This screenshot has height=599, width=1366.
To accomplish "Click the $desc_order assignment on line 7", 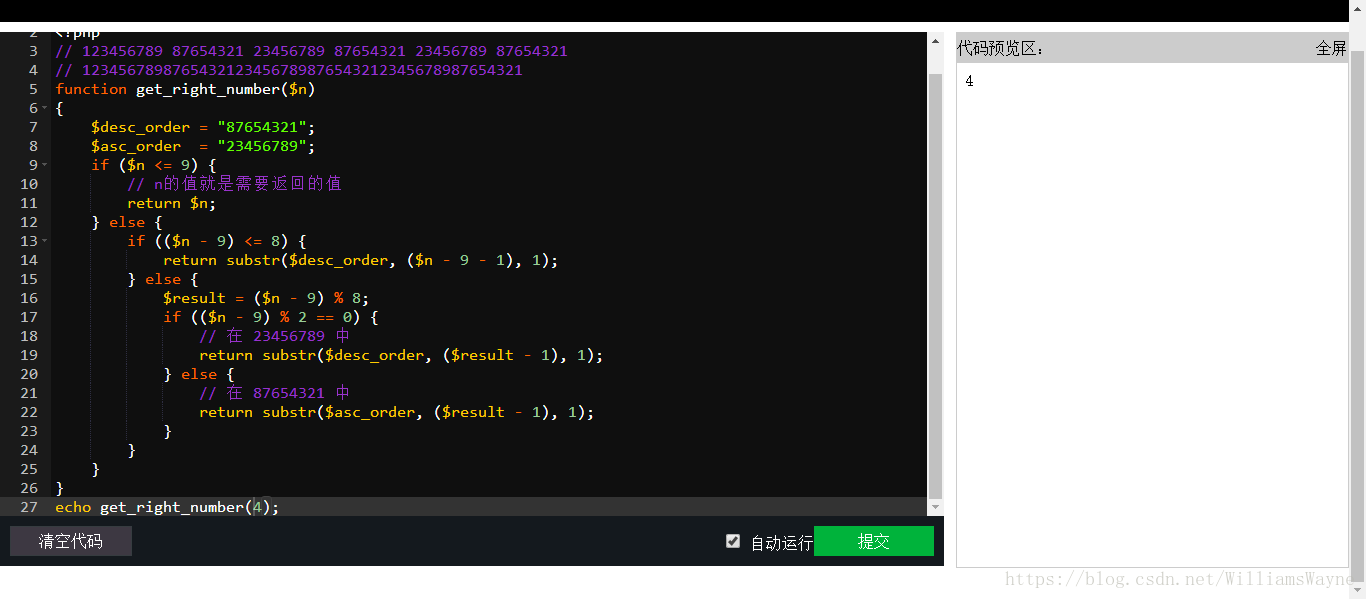I will 203,127.
